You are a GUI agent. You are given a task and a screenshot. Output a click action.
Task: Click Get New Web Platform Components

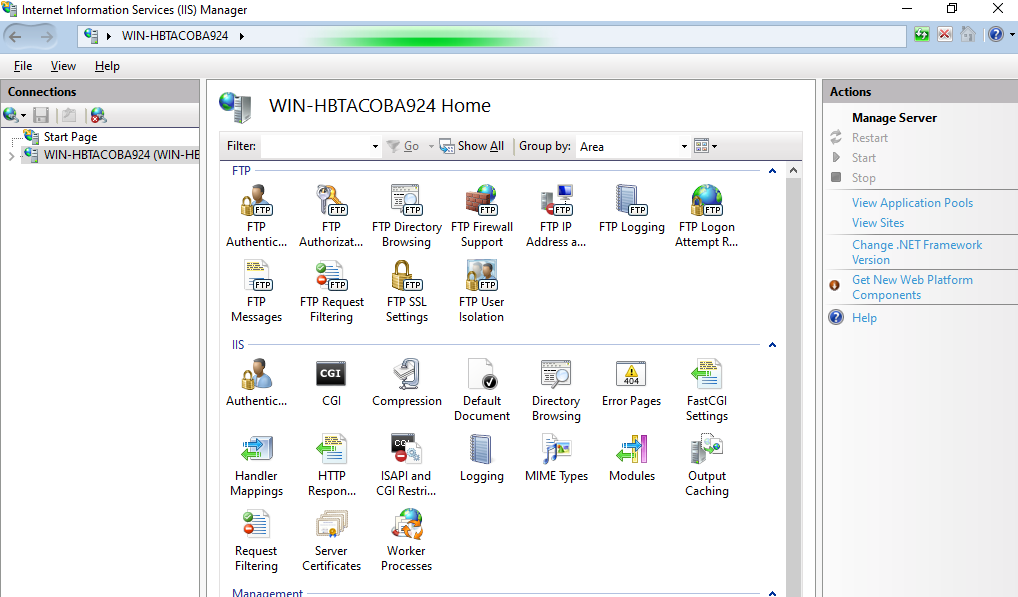[912, 287]
